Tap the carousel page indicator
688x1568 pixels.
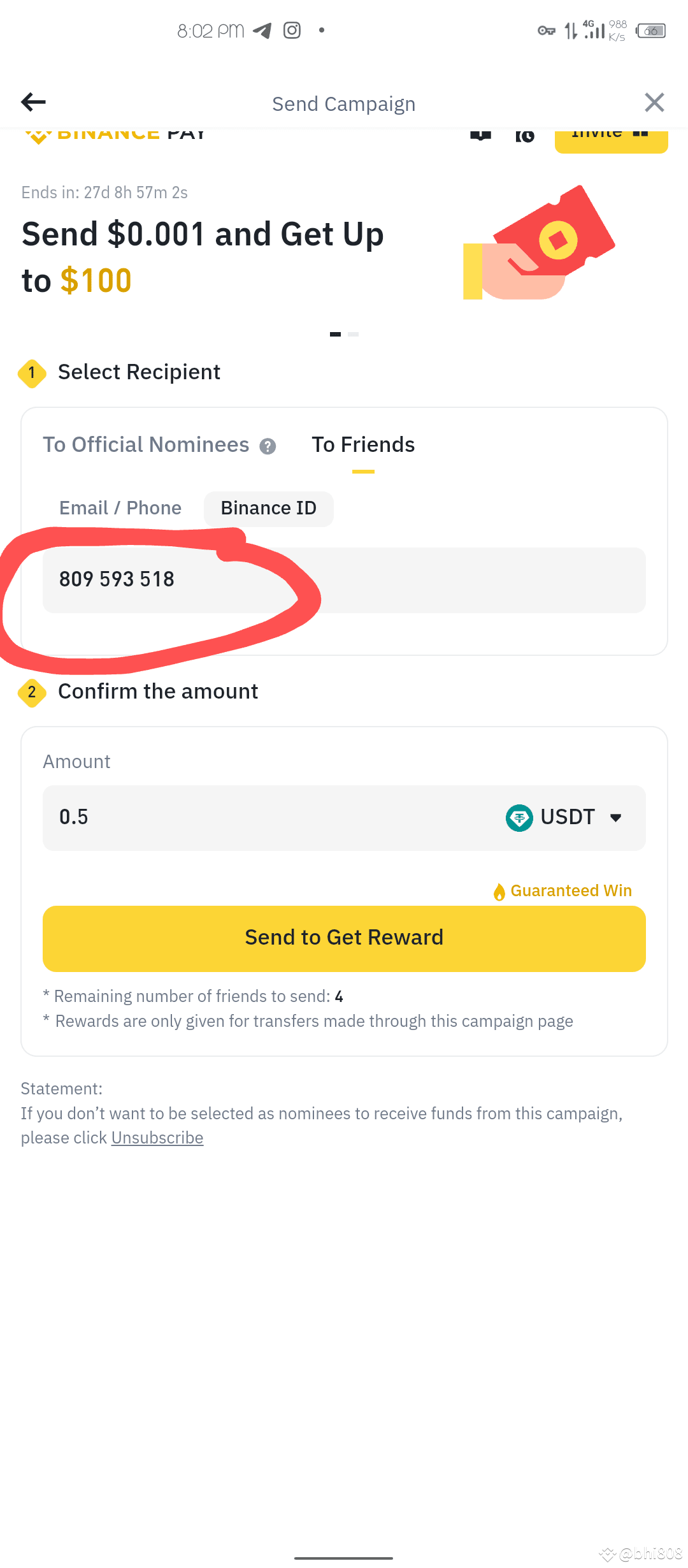pos(344,333)
